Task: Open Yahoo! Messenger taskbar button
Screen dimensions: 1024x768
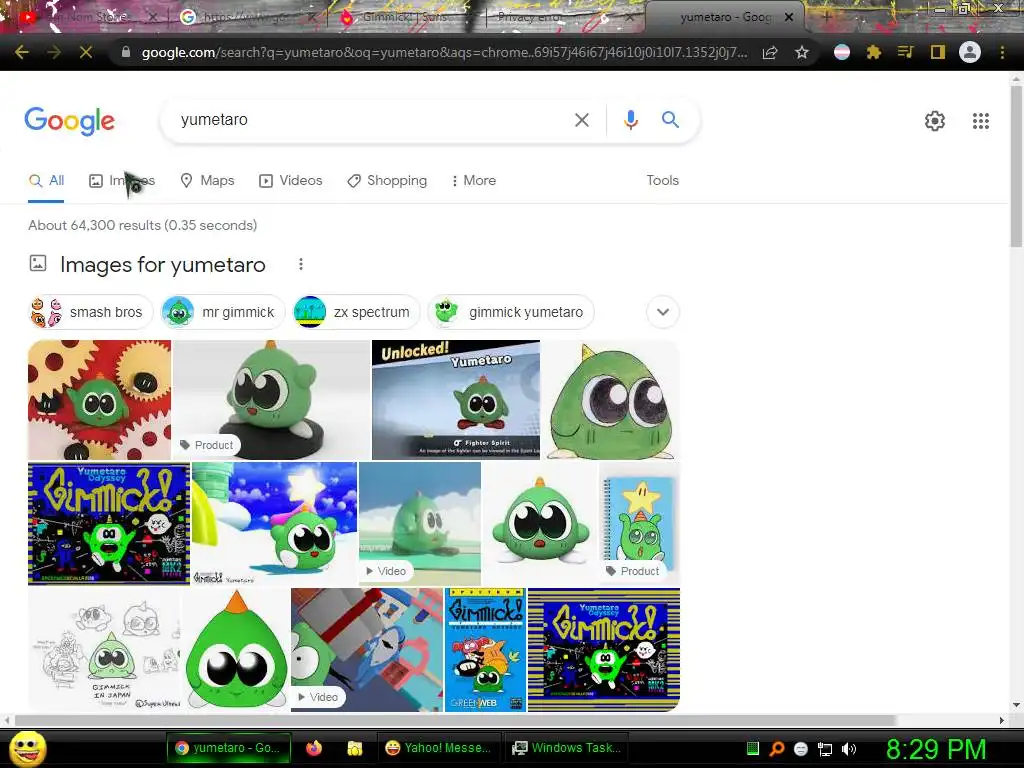Action: click(438, 748)
